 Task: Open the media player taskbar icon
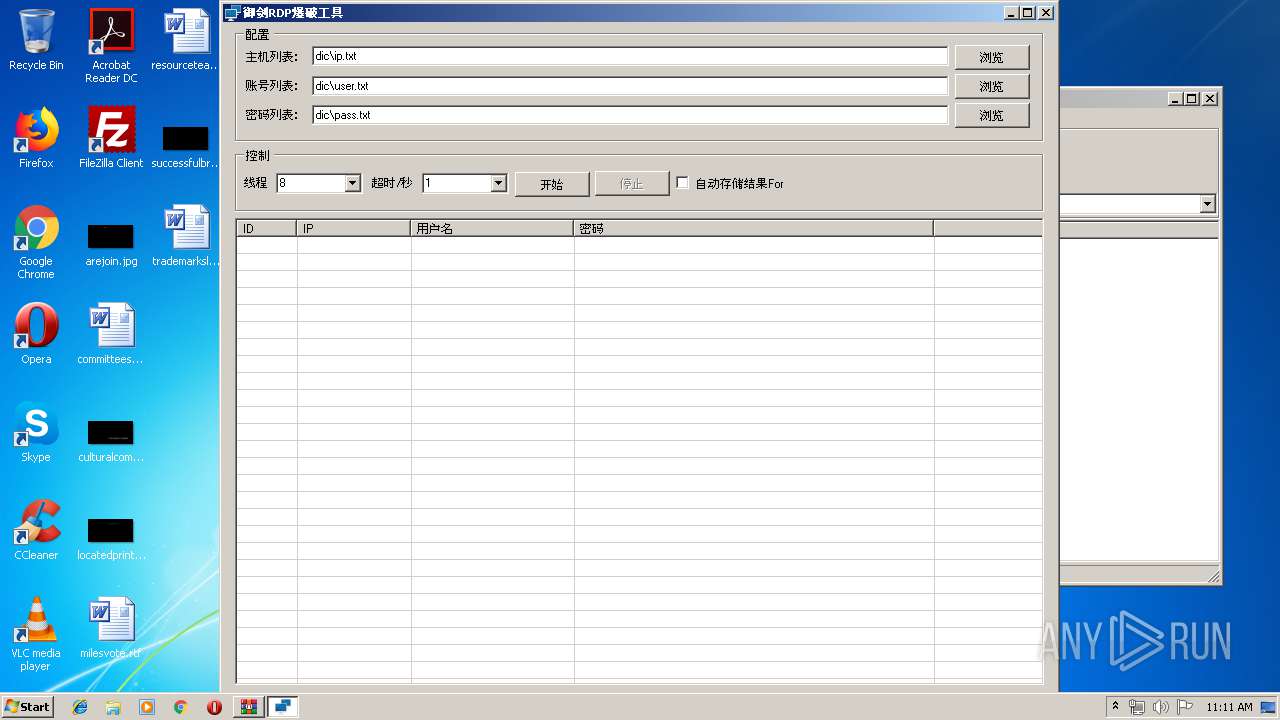pos(147,707)
